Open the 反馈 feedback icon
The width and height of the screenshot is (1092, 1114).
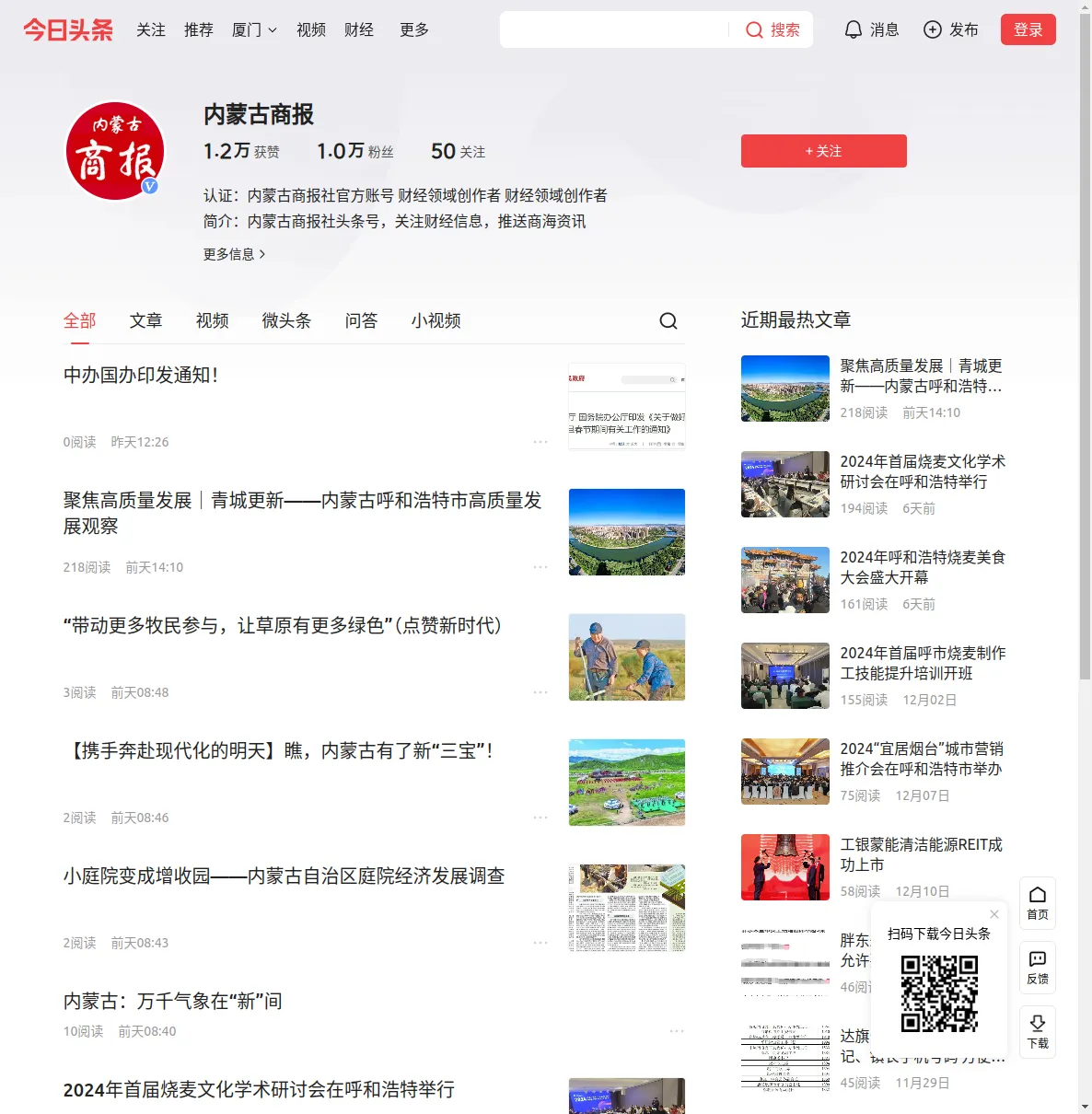tap(1038, 968)
